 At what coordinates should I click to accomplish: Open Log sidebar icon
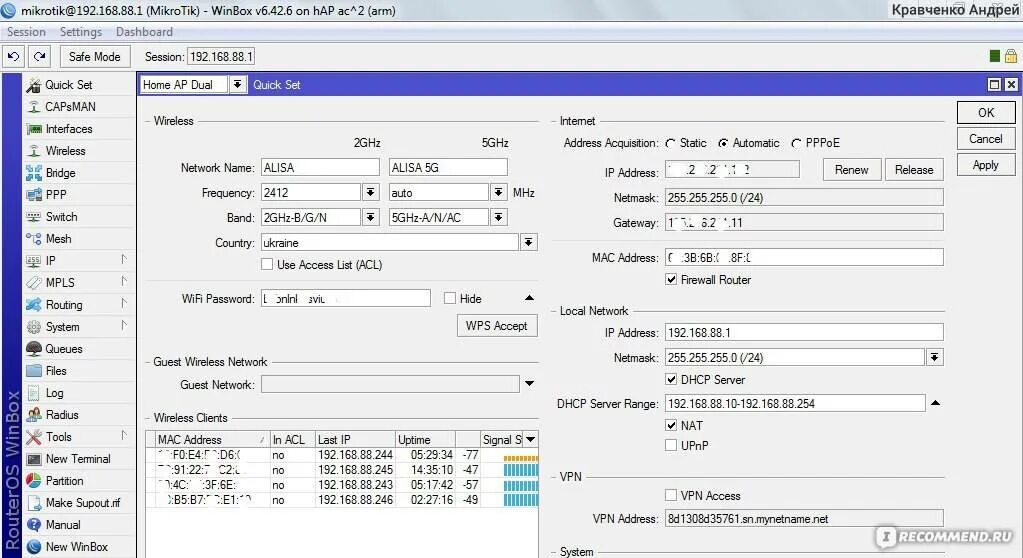[x=33, y=393]
